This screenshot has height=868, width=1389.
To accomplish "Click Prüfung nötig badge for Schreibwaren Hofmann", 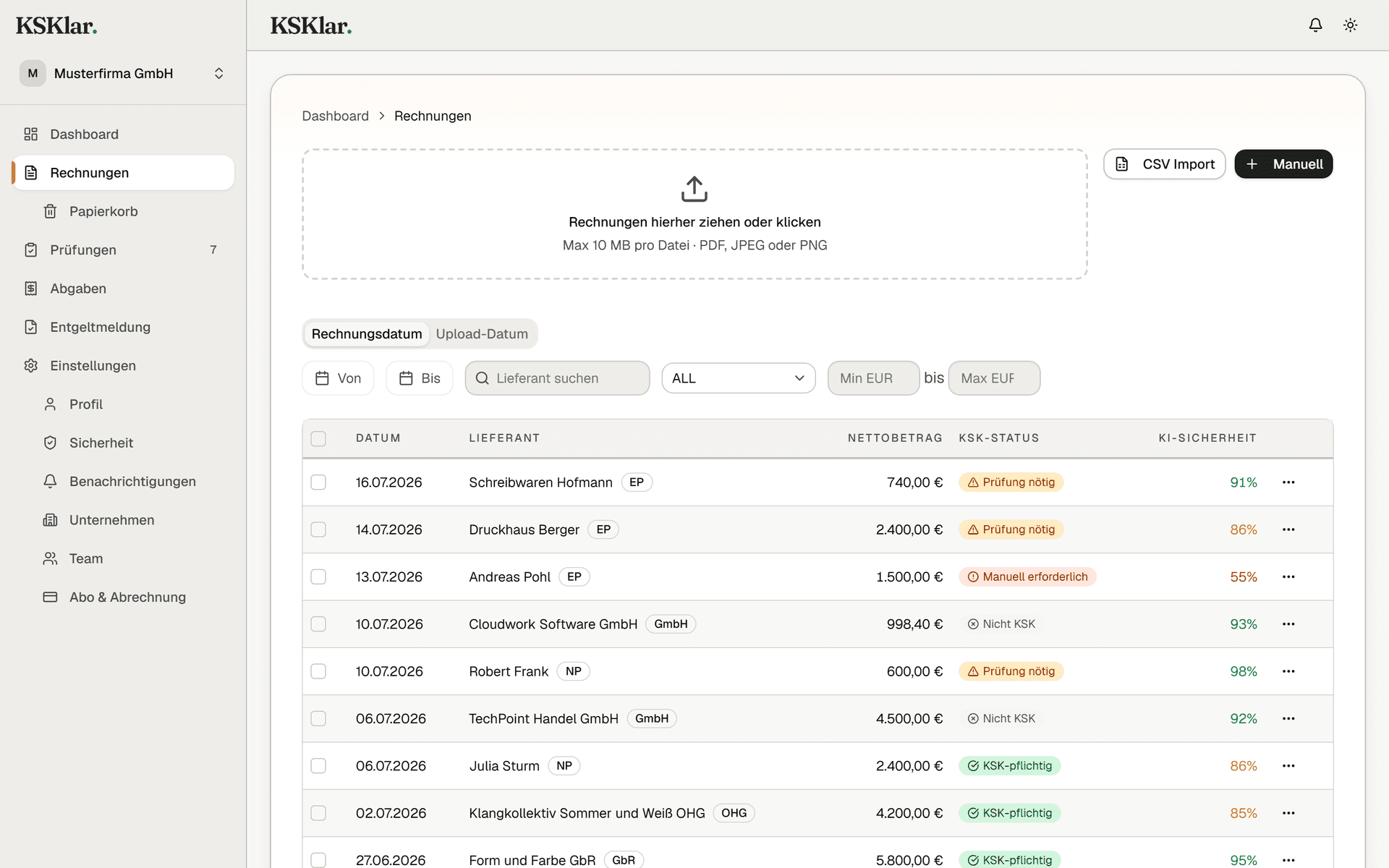I will pyautogui.click(x=1011, y=482).
